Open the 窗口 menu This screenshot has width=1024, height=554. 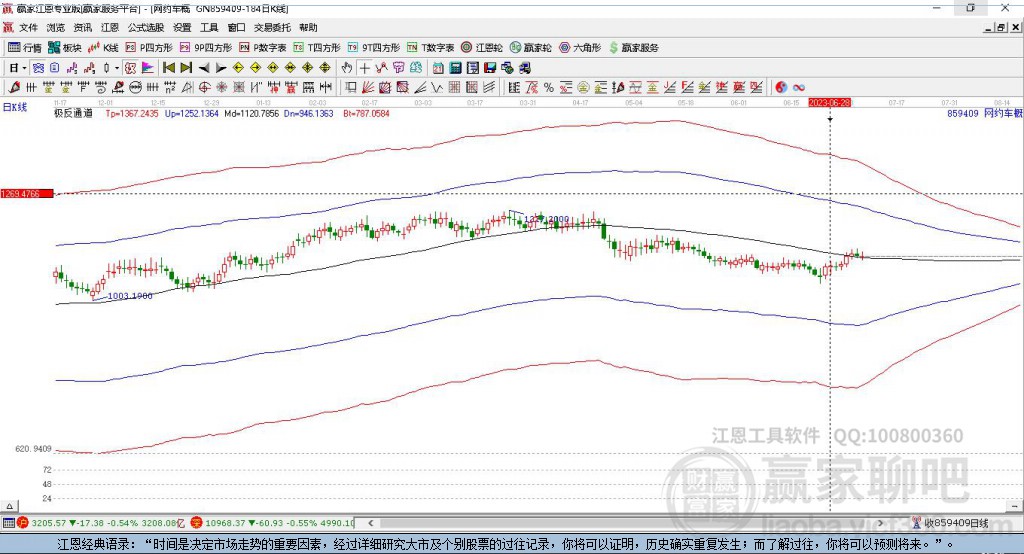point(236,27)
